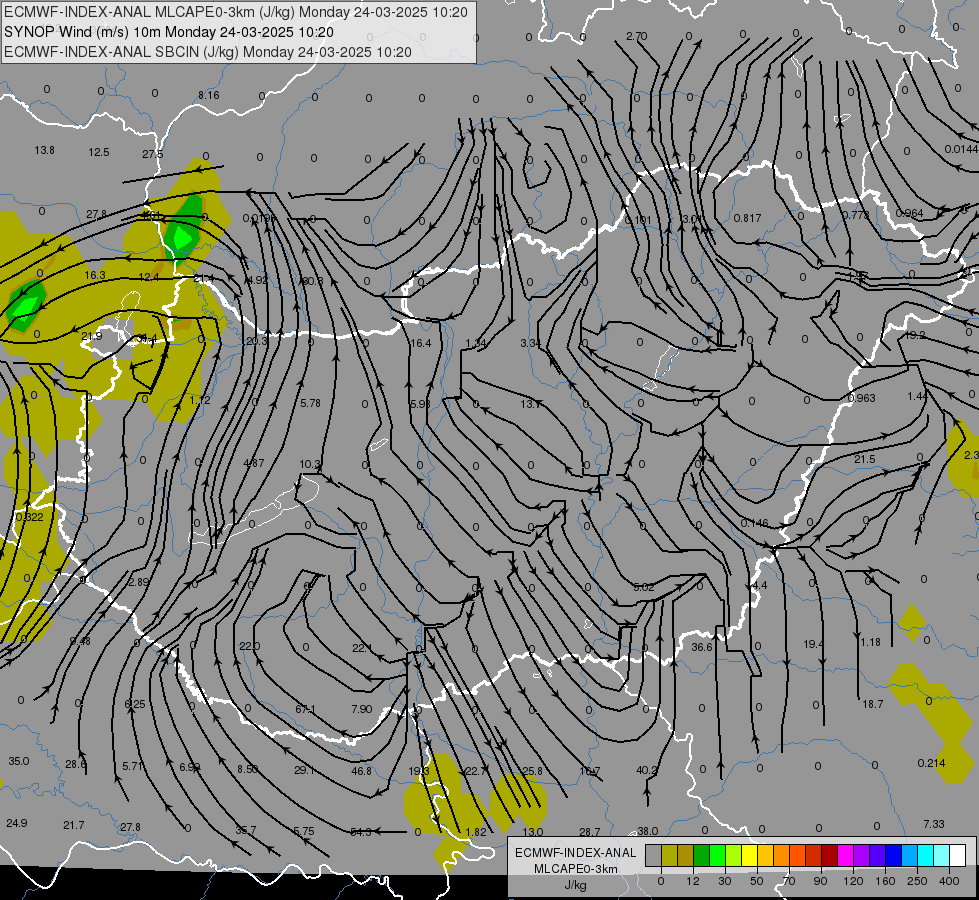Image resolution: width=979 pixels, height=900 pixels.
Task: Click the legend scale value 160
Action: 885,881
